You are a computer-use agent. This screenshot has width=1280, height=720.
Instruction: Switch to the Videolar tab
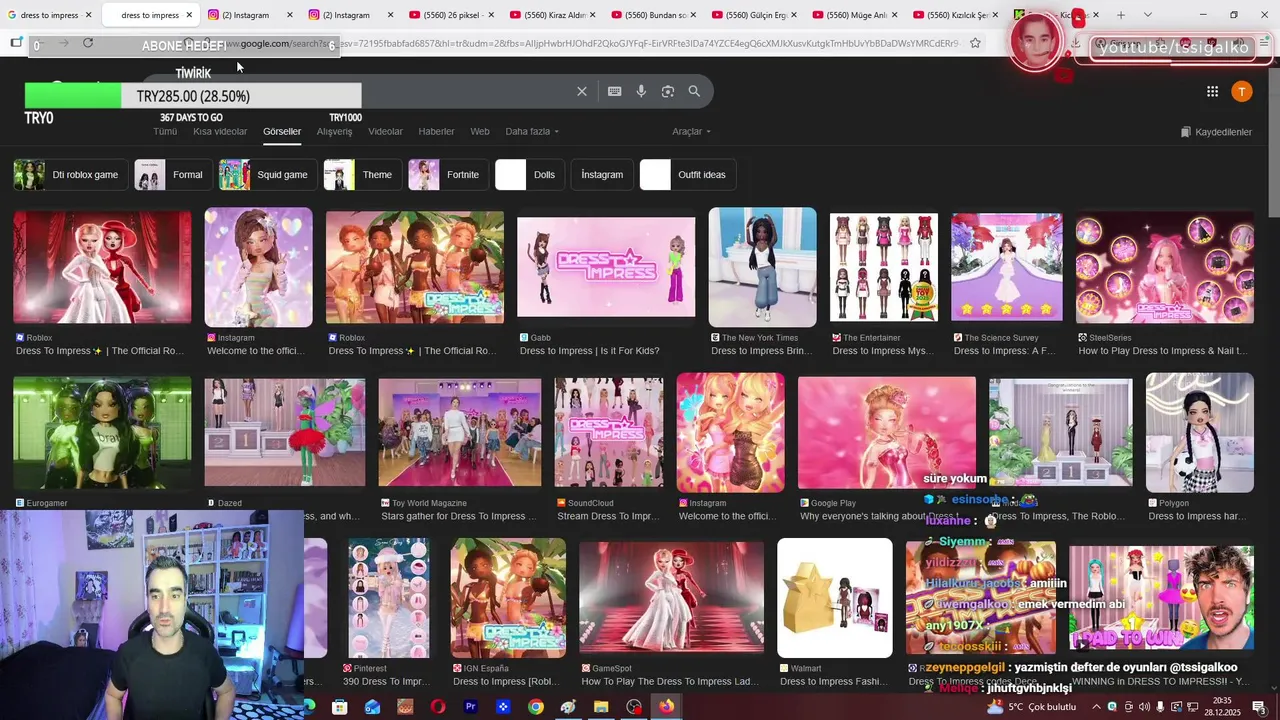[385, 131]
